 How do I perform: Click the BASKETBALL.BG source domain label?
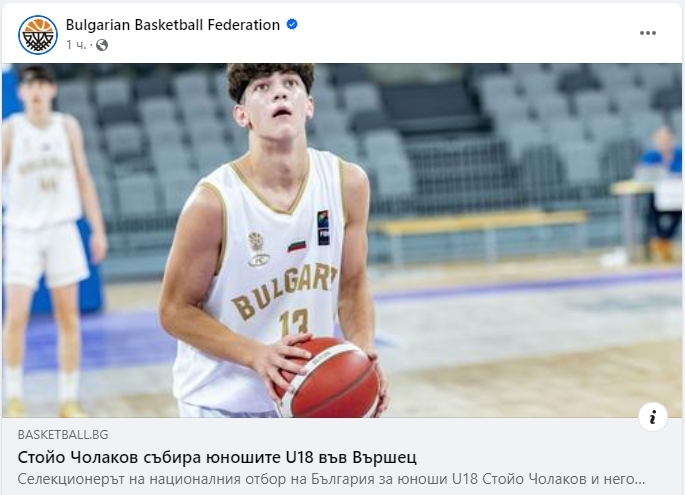[63, 435]
